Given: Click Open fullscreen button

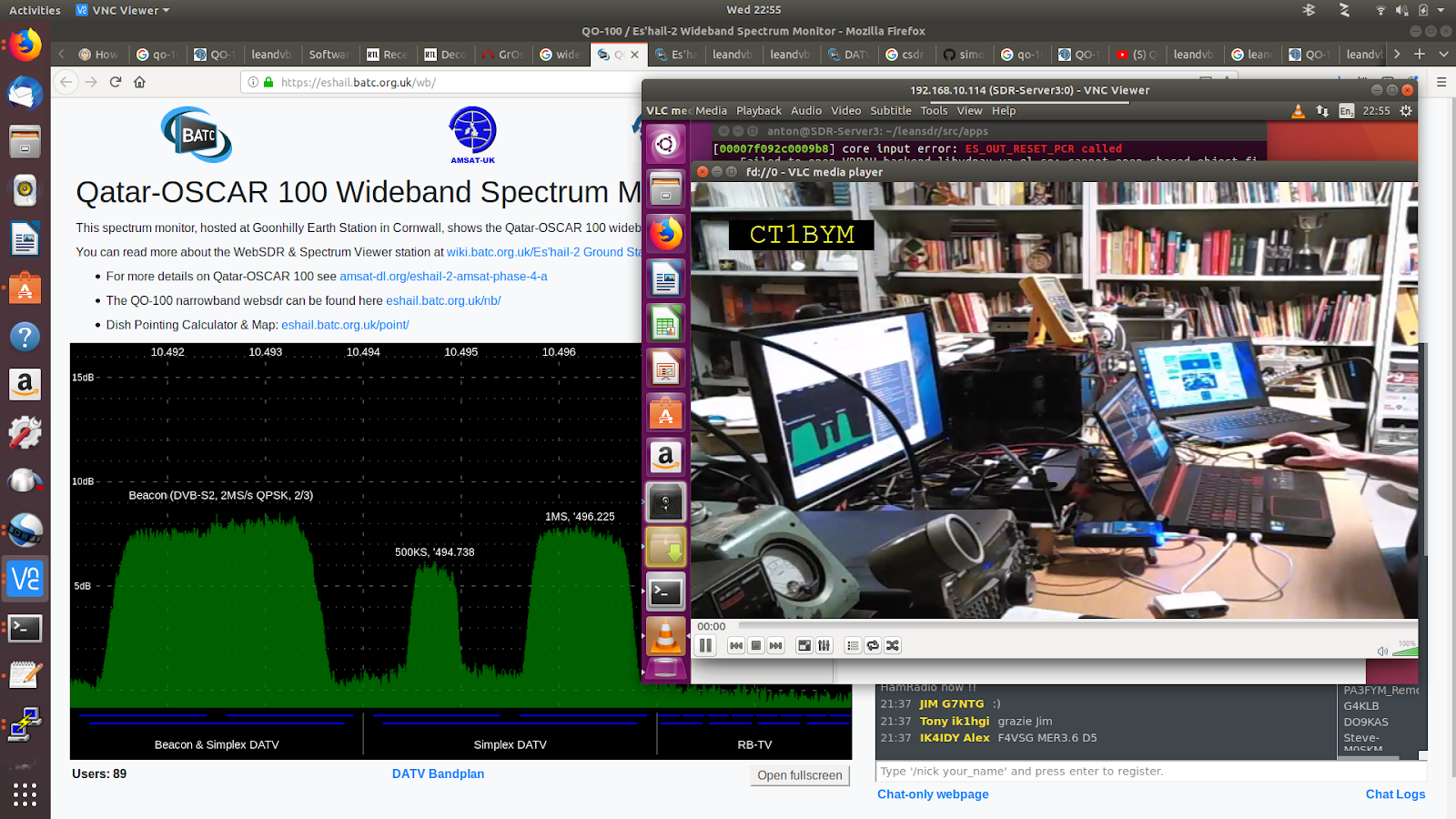Looking at the screenshot, I should point(800,775).
